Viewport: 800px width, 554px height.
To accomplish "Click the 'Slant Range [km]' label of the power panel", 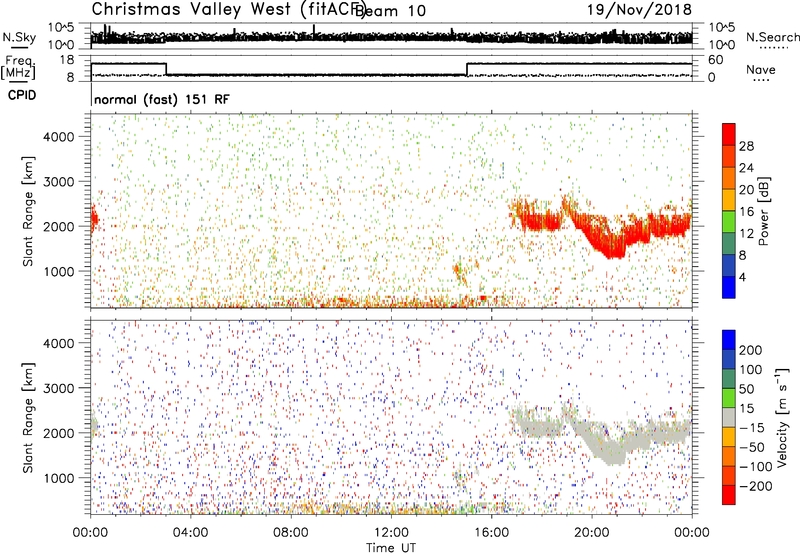I will pos(28,211).
